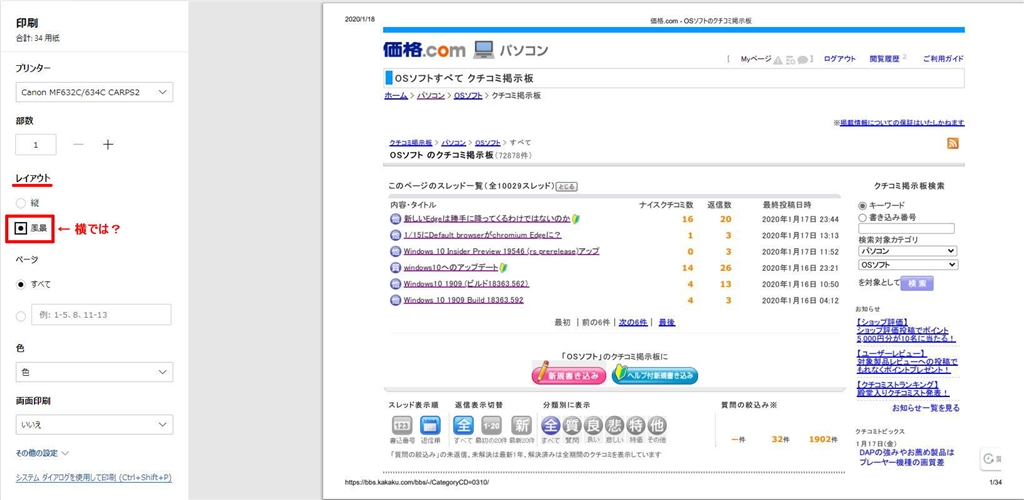Click the copies number field
The height and width of the screenshot is (500, 1024).
click(36, 144)
